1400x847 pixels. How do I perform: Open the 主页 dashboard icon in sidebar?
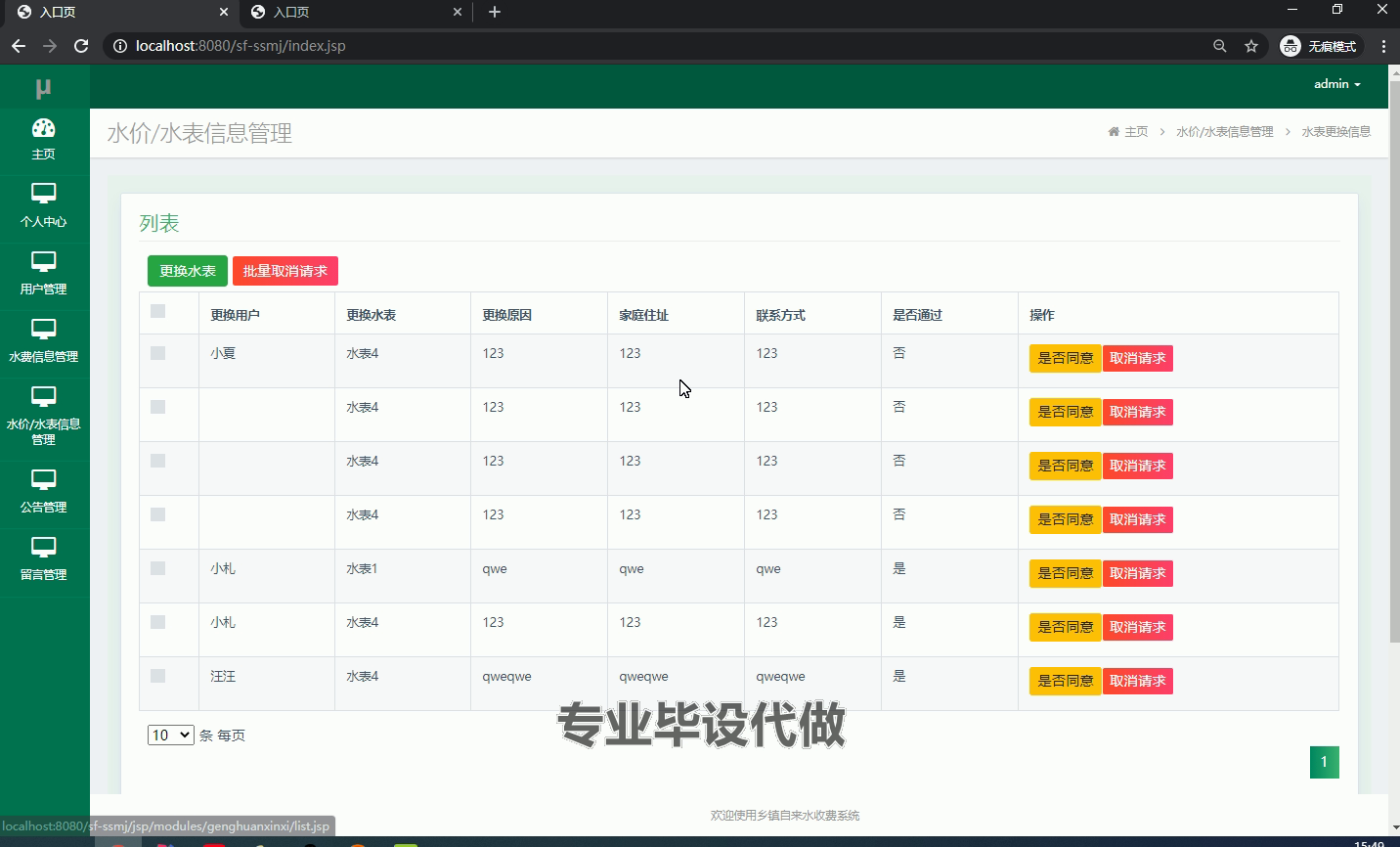point(43,128)
